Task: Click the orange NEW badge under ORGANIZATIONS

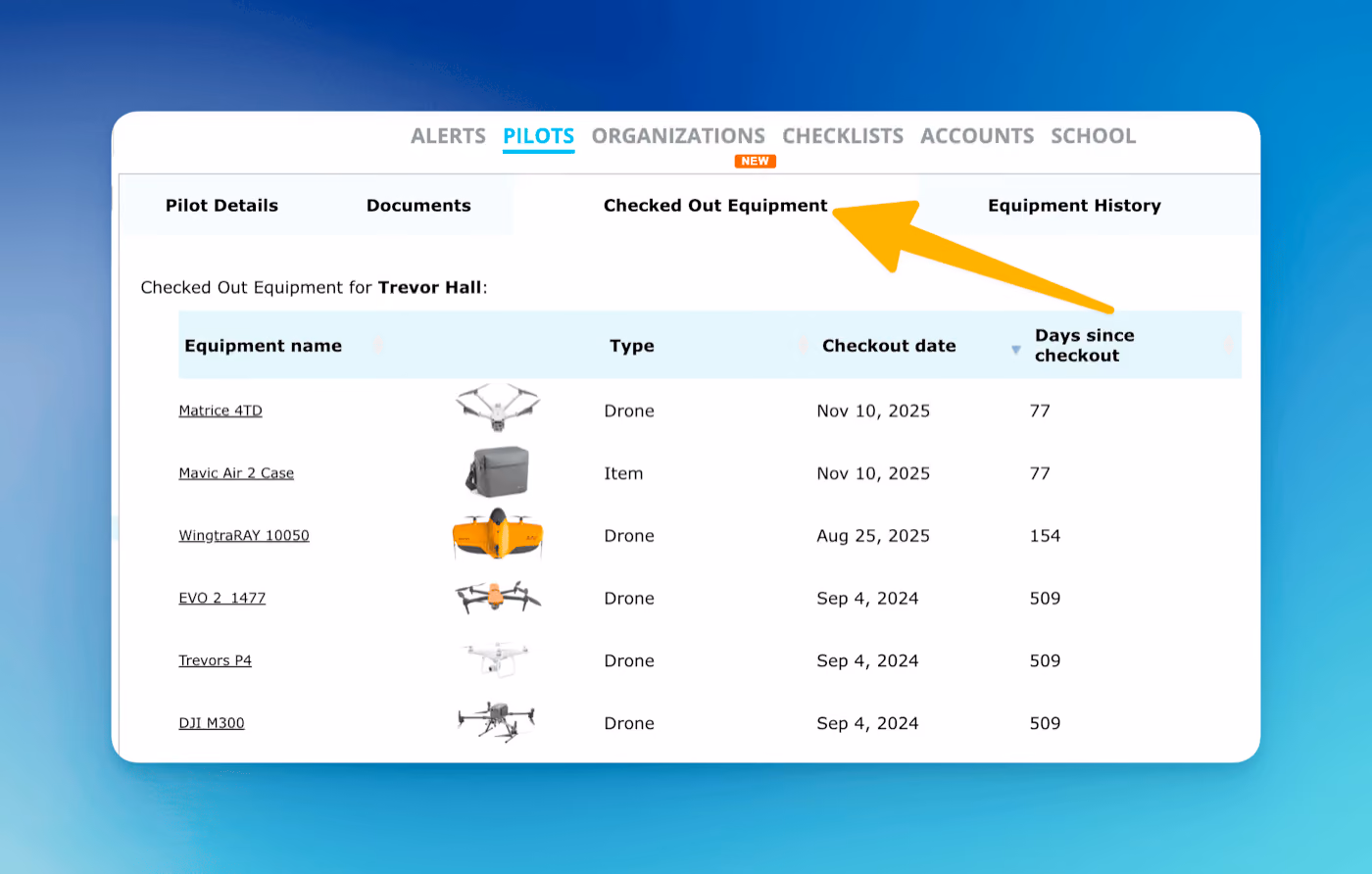Action: [x=756, y=161]
